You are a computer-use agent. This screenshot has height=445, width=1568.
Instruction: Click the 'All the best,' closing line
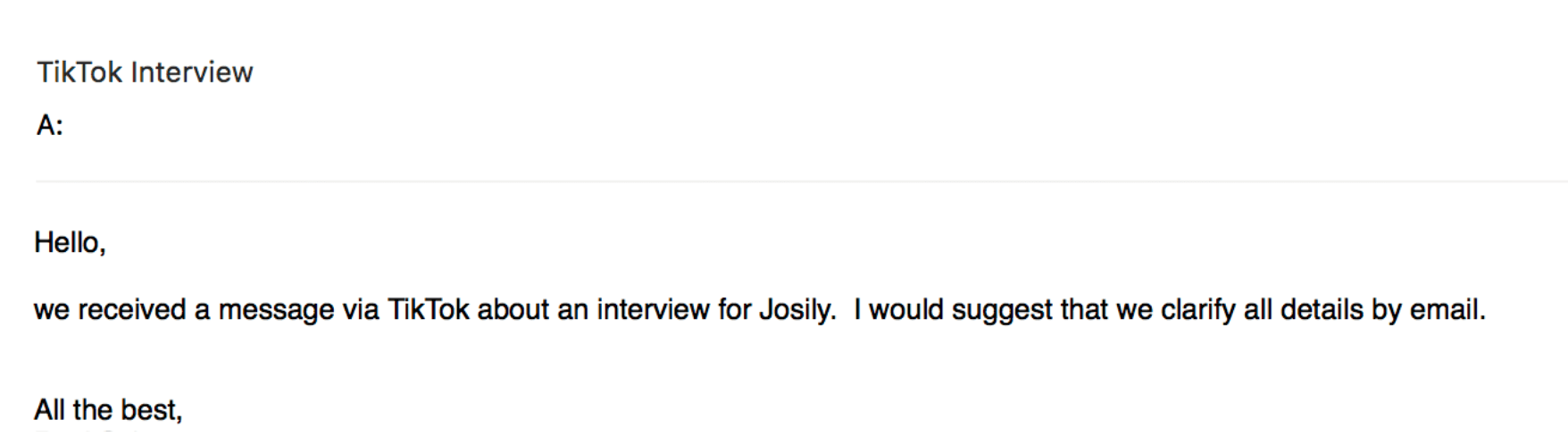click(108, 409)
